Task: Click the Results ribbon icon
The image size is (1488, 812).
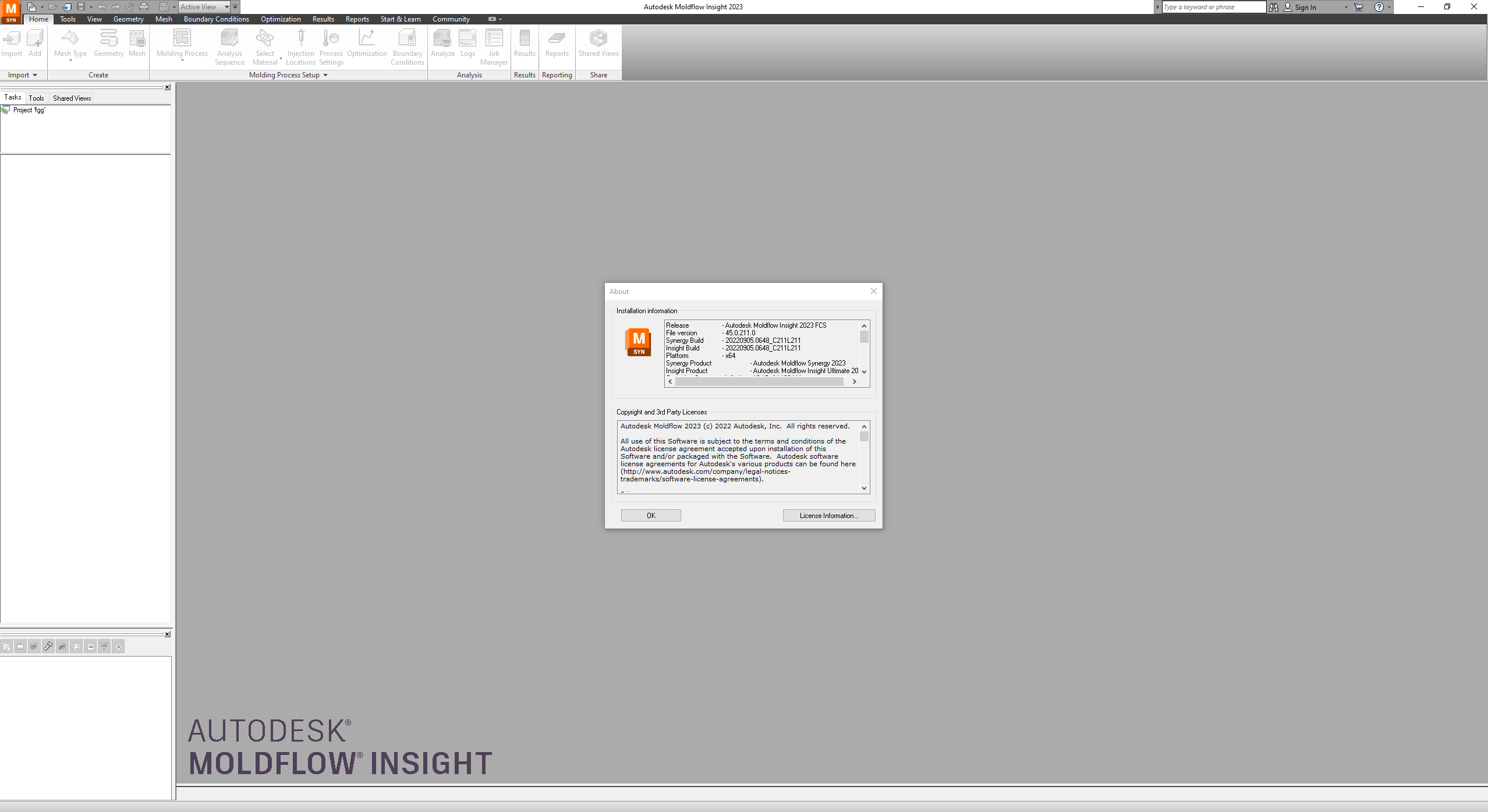Action: pos(525,44)
